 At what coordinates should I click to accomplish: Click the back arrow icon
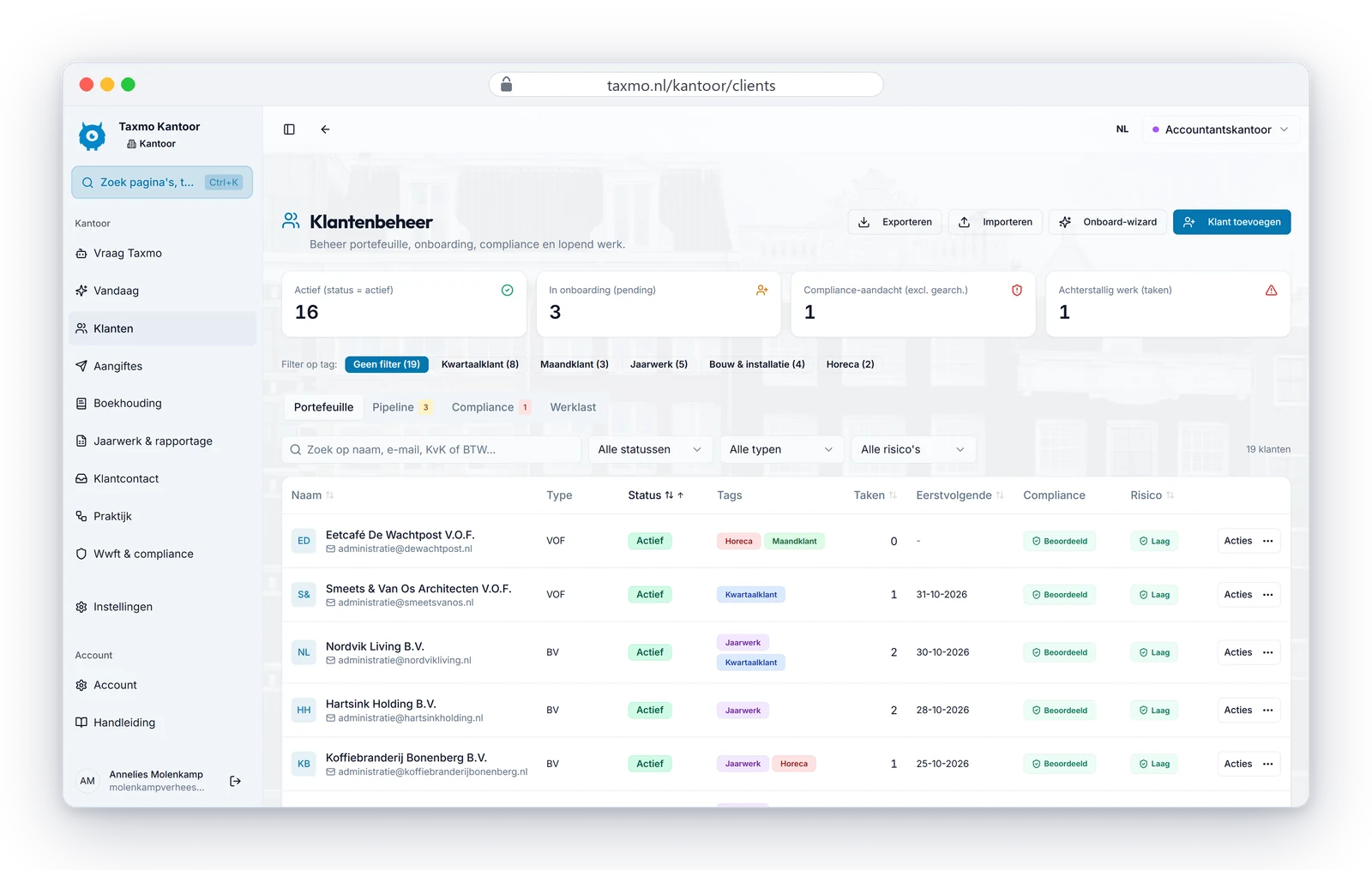pos(325,129)
